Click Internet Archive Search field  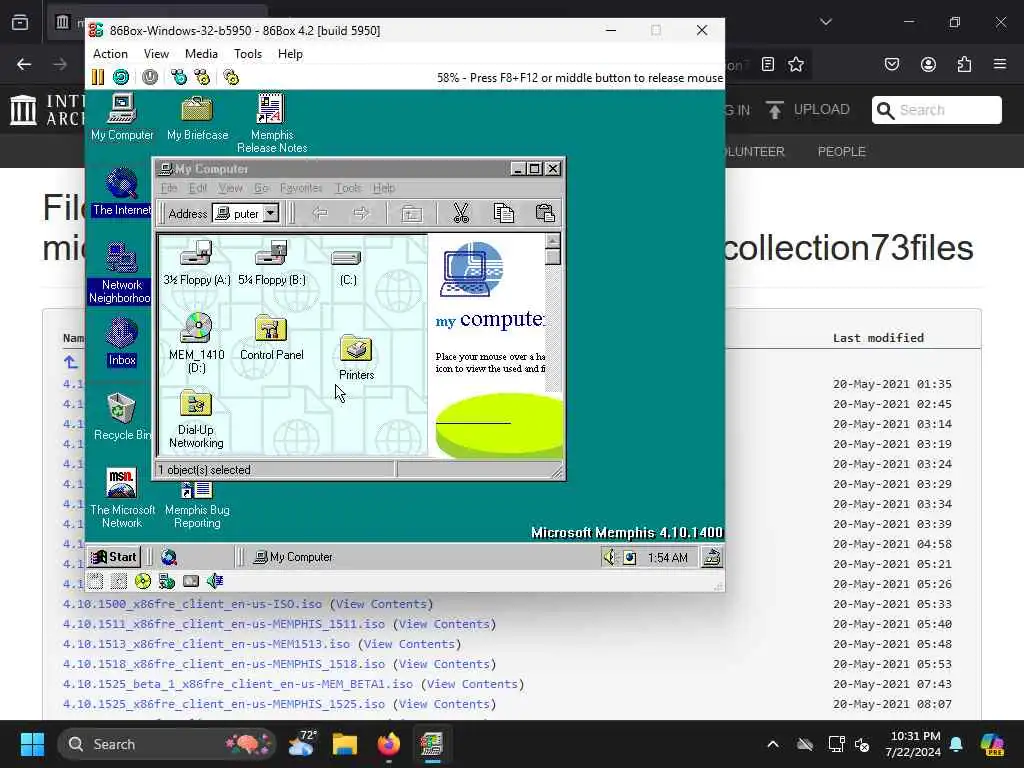click(x=936, y=110)
